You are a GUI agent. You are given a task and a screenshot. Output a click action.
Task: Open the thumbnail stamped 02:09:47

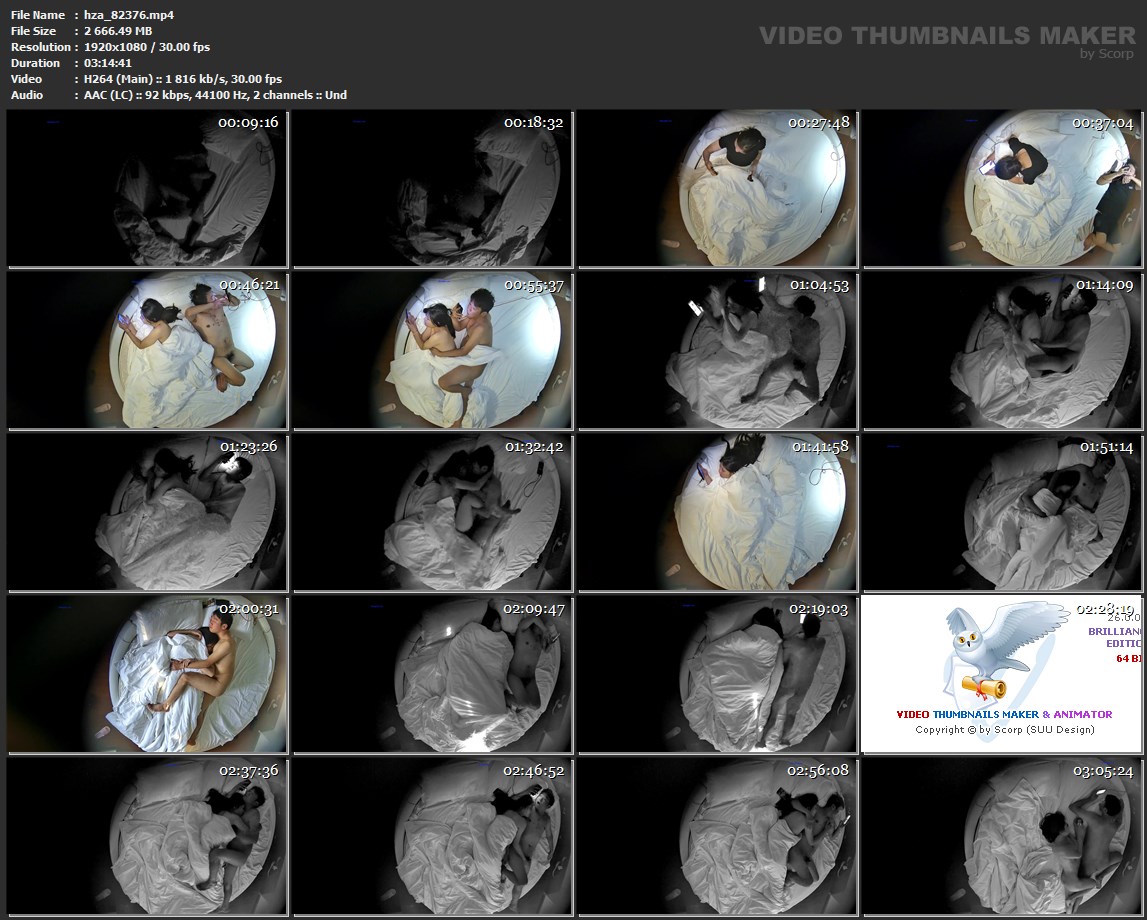point(432,674)
